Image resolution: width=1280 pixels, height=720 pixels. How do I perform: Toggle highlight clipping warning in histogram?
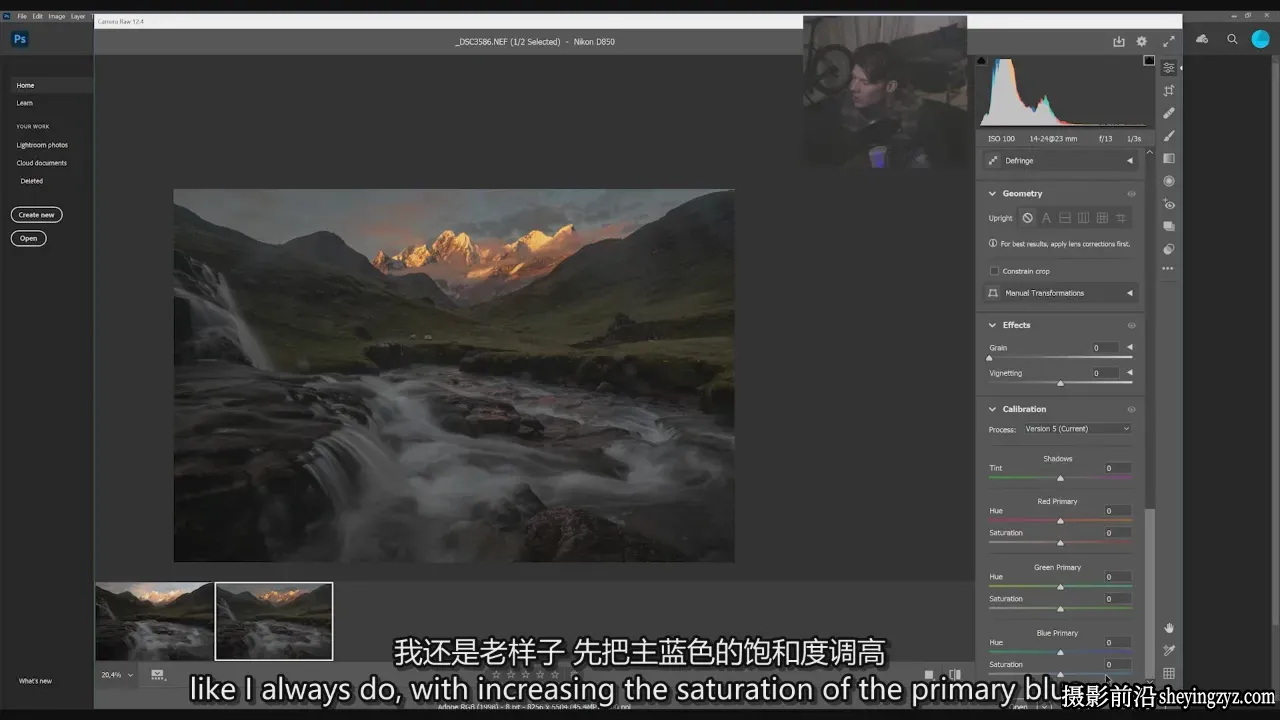[x=1149, y=61]
